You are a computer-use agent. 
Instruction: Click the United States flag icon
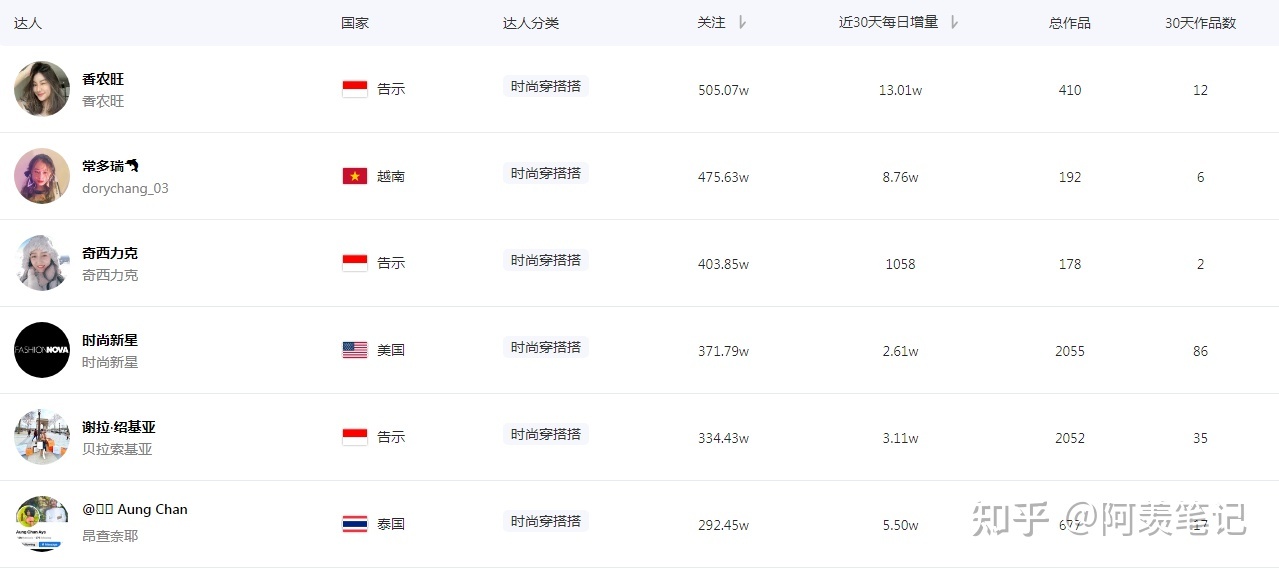point(355,350)
